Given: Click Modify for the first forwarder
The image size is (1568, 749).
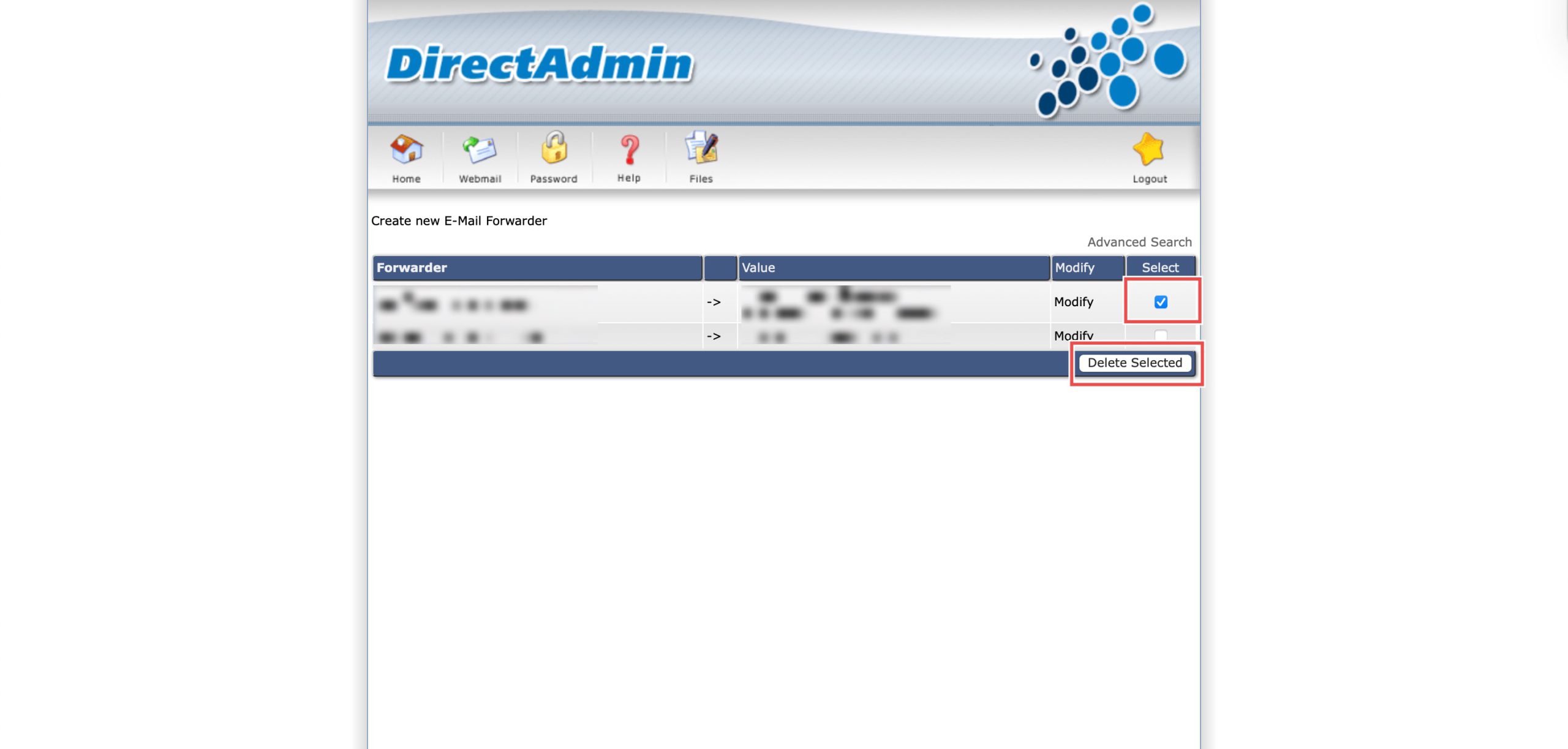Looking at the screenshot, I should tap(1073, 302).
